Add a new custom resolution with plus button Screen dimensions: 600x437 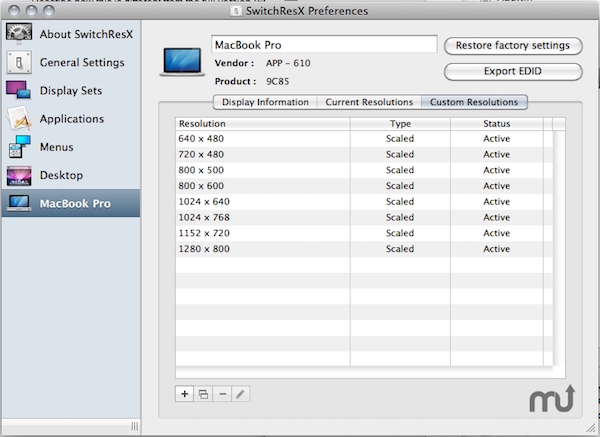[x=184, y=394]
